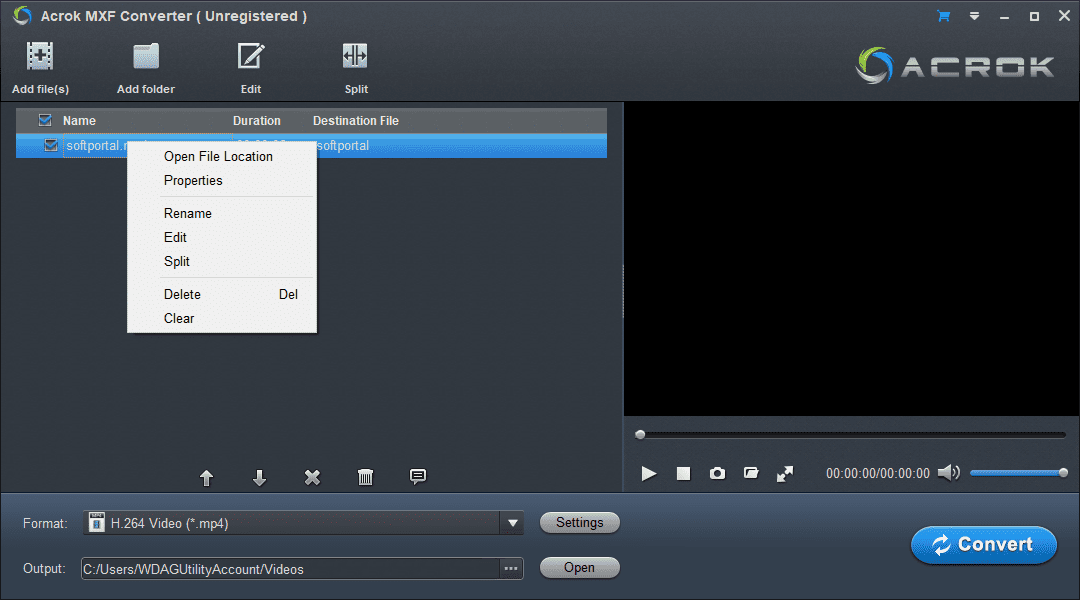Play the preview video
The height and width of the screenshot is (600, 1080).
pyautogui.click(x=648, y=473)
